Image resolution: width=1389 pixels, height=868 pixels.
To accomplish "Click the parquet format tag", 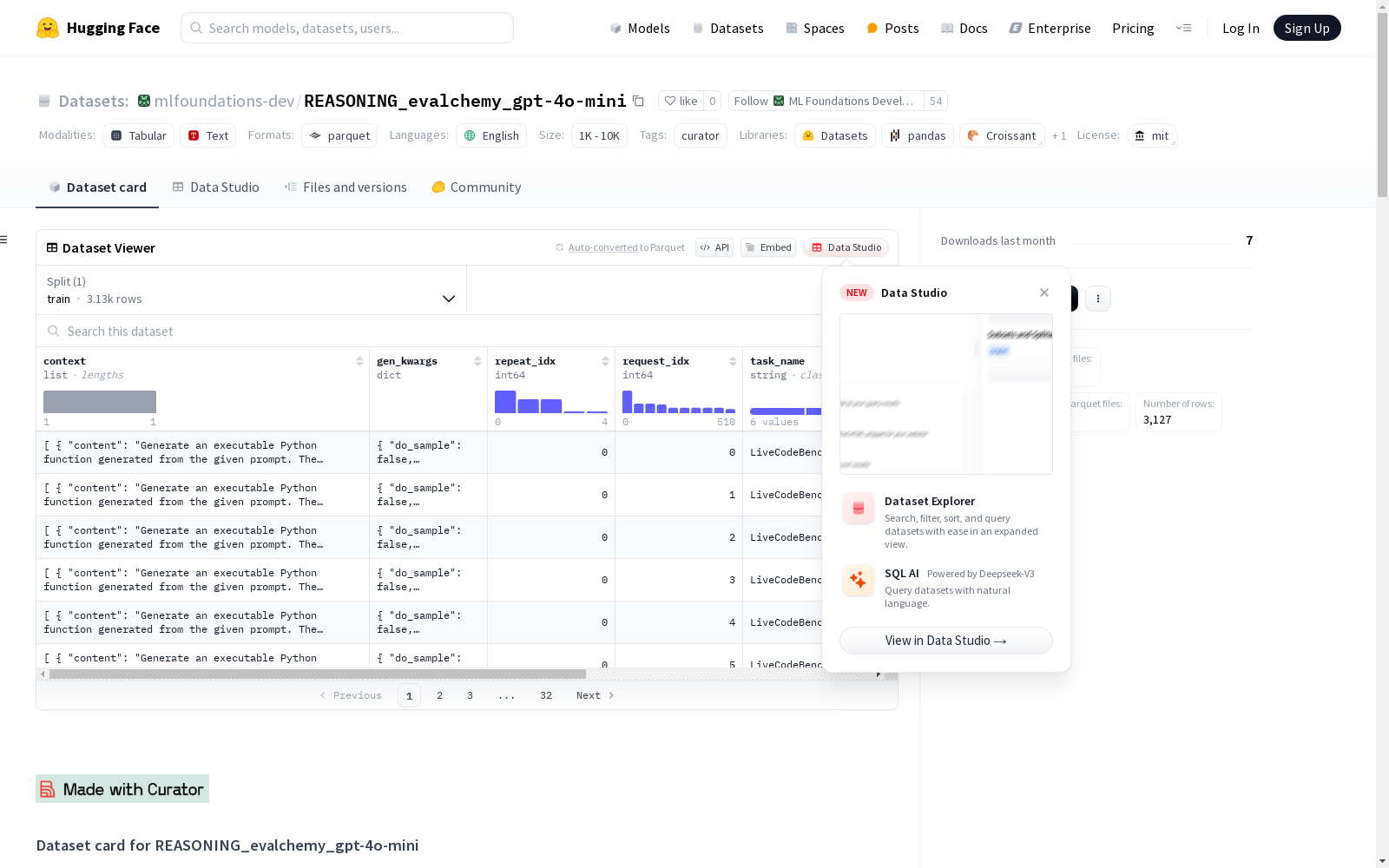I will tap(339, 135).
